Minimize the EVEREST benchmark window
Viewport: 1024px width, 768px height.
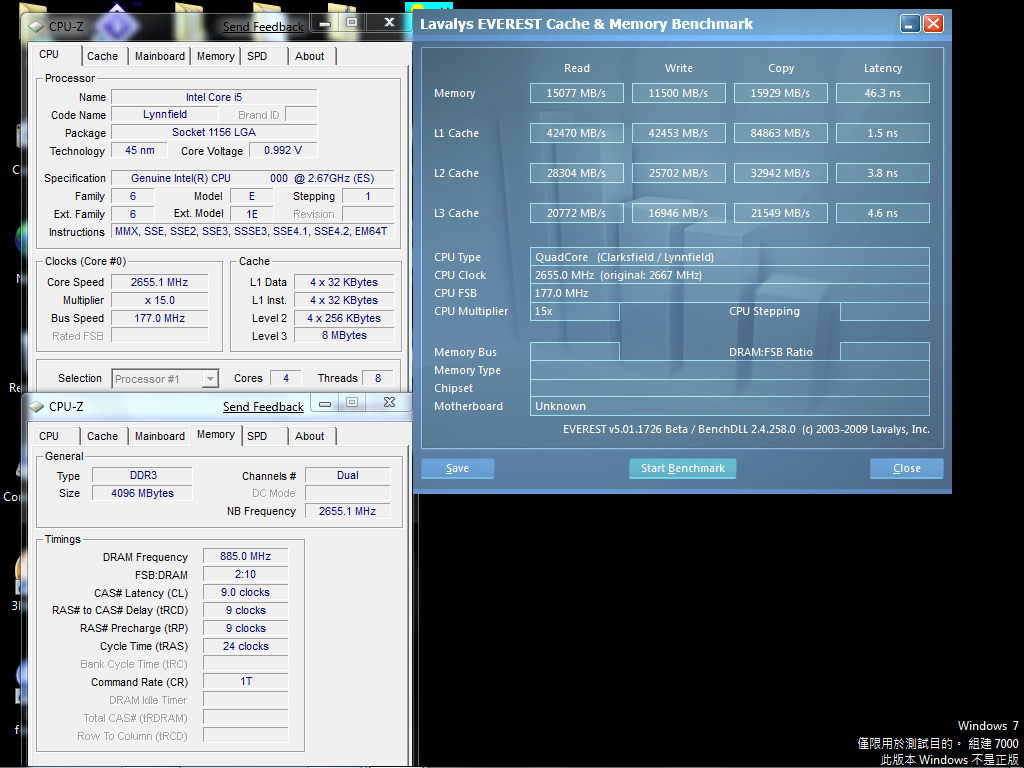pos(910,24)
